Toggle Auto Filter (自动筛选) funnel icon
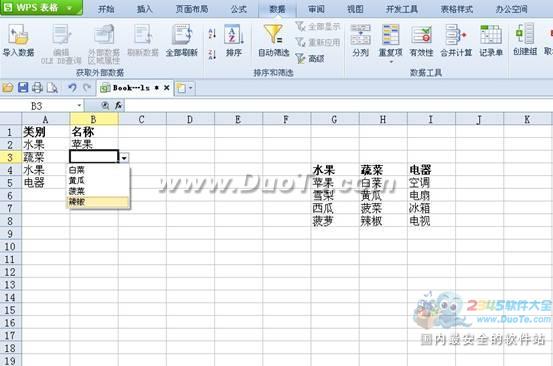Screen dimensions: 553x366 (274, 35)
